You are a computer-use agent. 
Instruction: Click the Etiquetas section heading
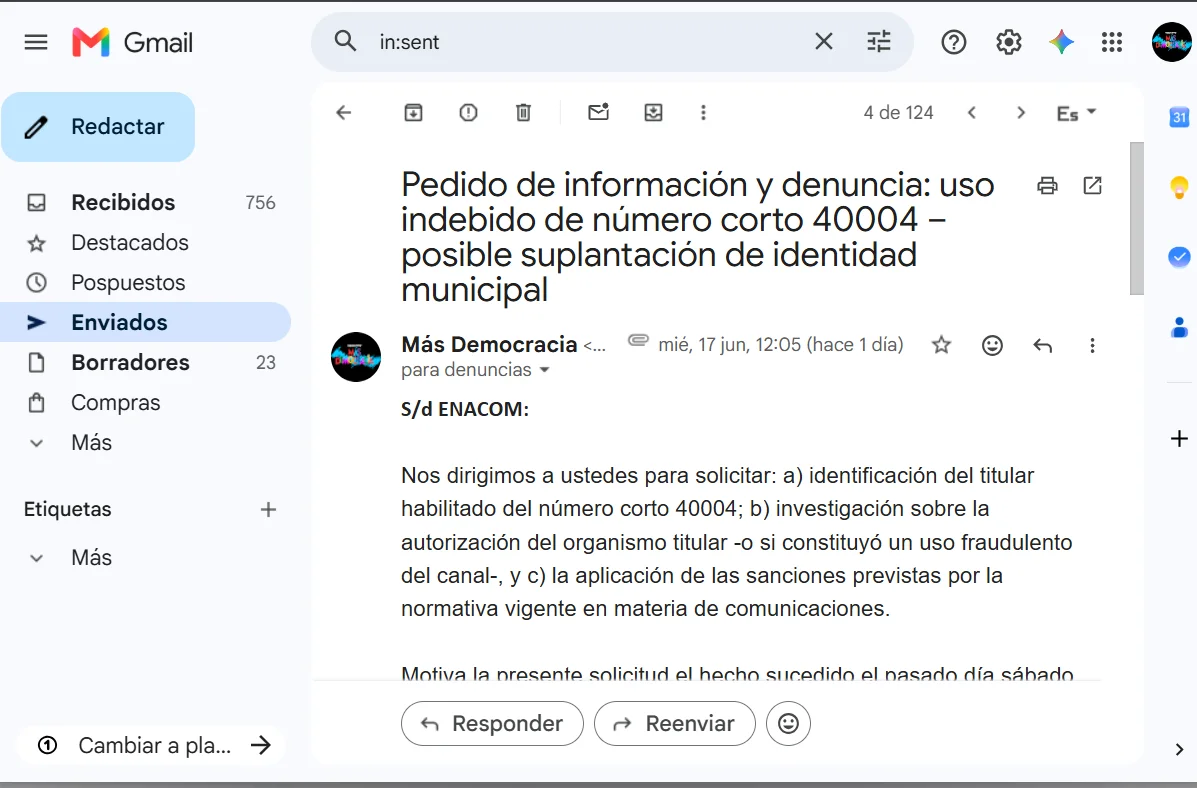click(x=68, y=509)
